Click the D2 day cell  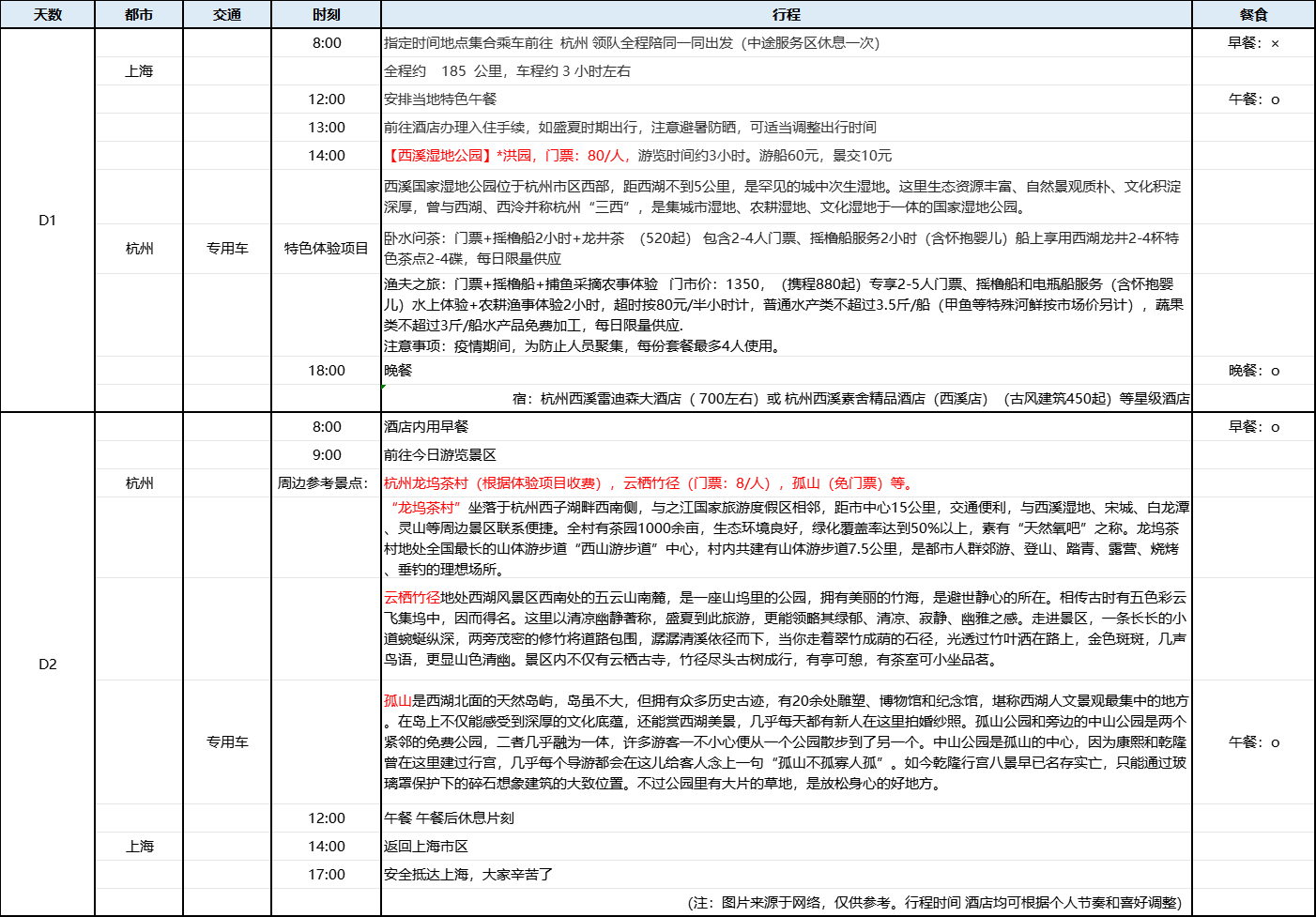[47, 664]
